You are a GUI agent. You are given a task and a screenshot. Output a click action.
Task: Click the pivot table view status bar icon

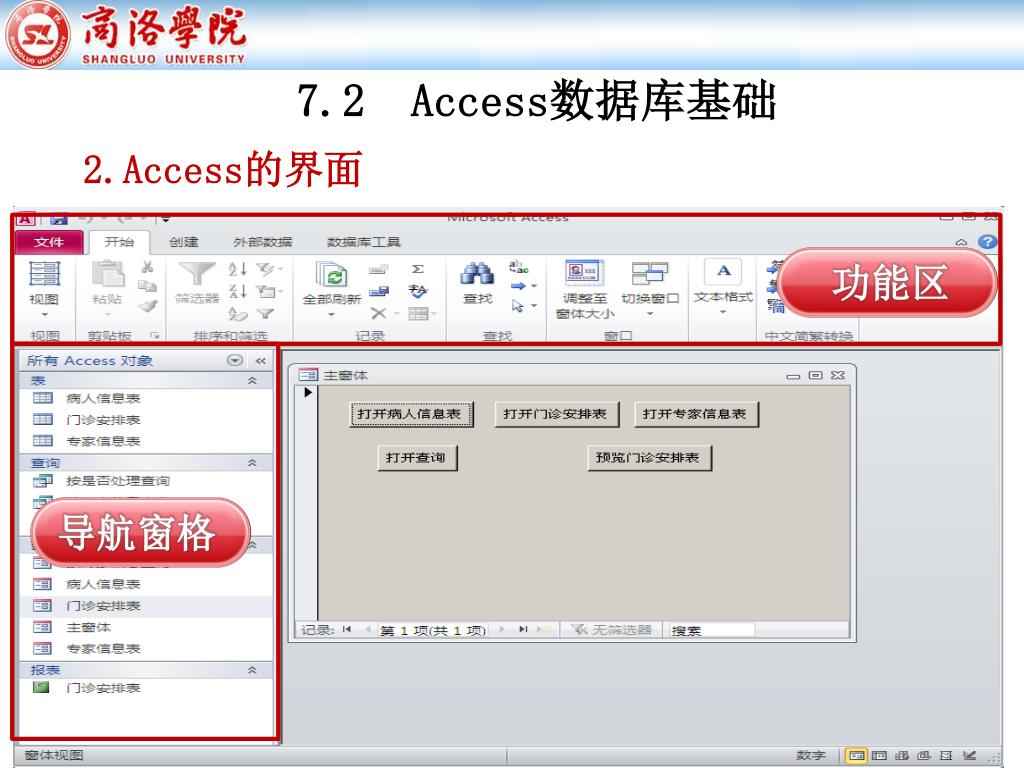tap(902, 756)
